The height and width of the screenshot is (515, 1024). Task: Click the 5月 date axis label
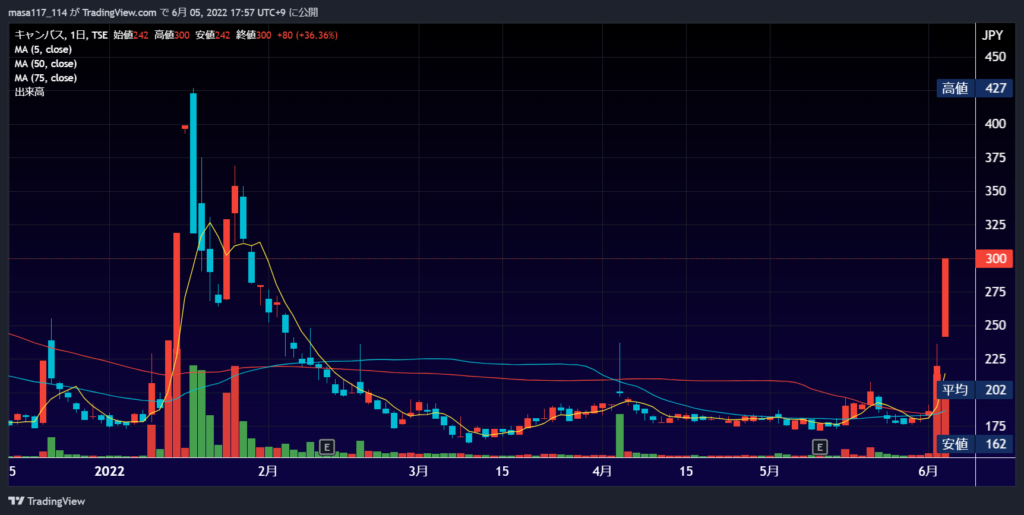click(x=769, y=471)
